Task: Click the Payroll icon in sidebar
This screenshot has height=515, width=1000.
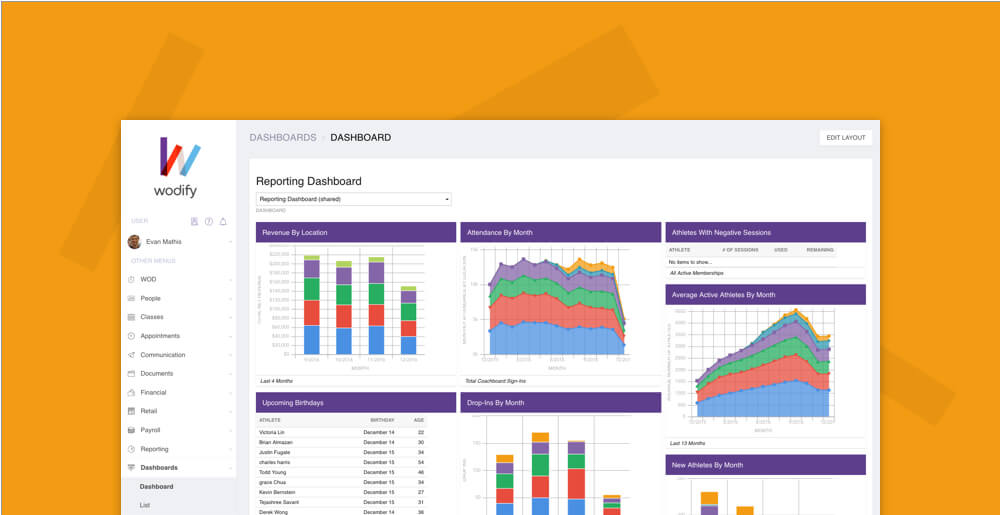Action: (131, 430)
